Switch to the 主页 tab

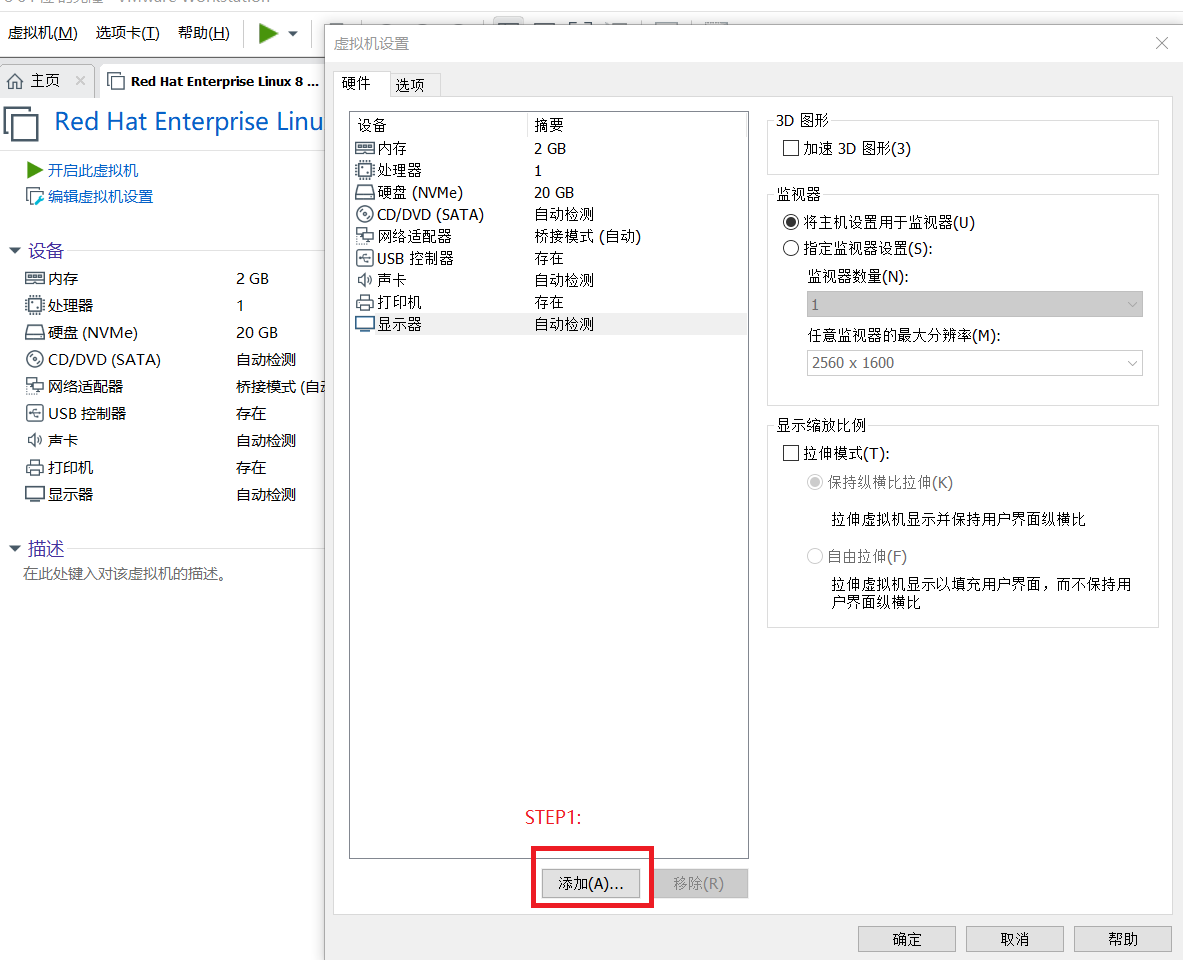[45, 80]
